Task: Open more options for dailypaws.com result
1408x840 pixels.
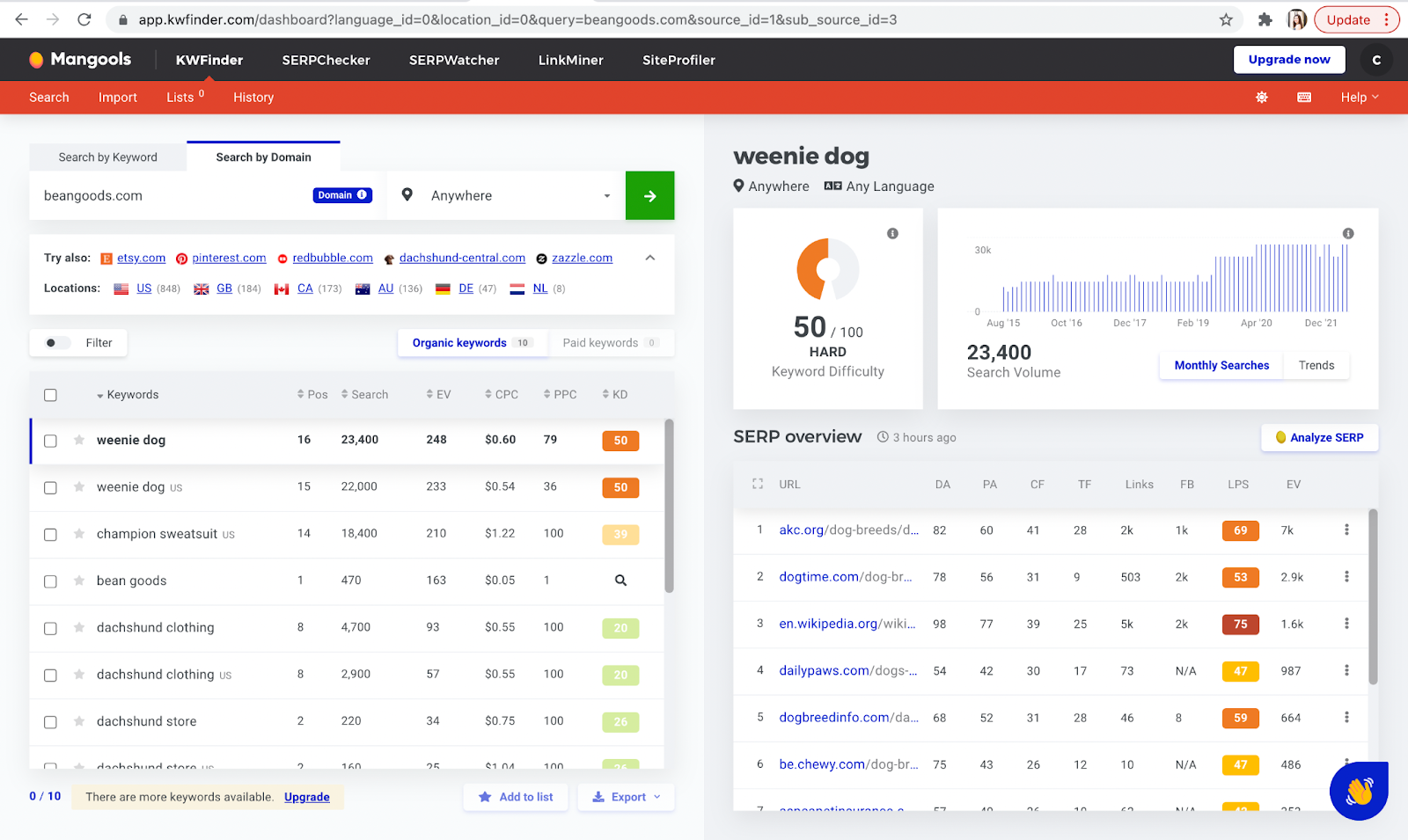Action: [1346, 670]
